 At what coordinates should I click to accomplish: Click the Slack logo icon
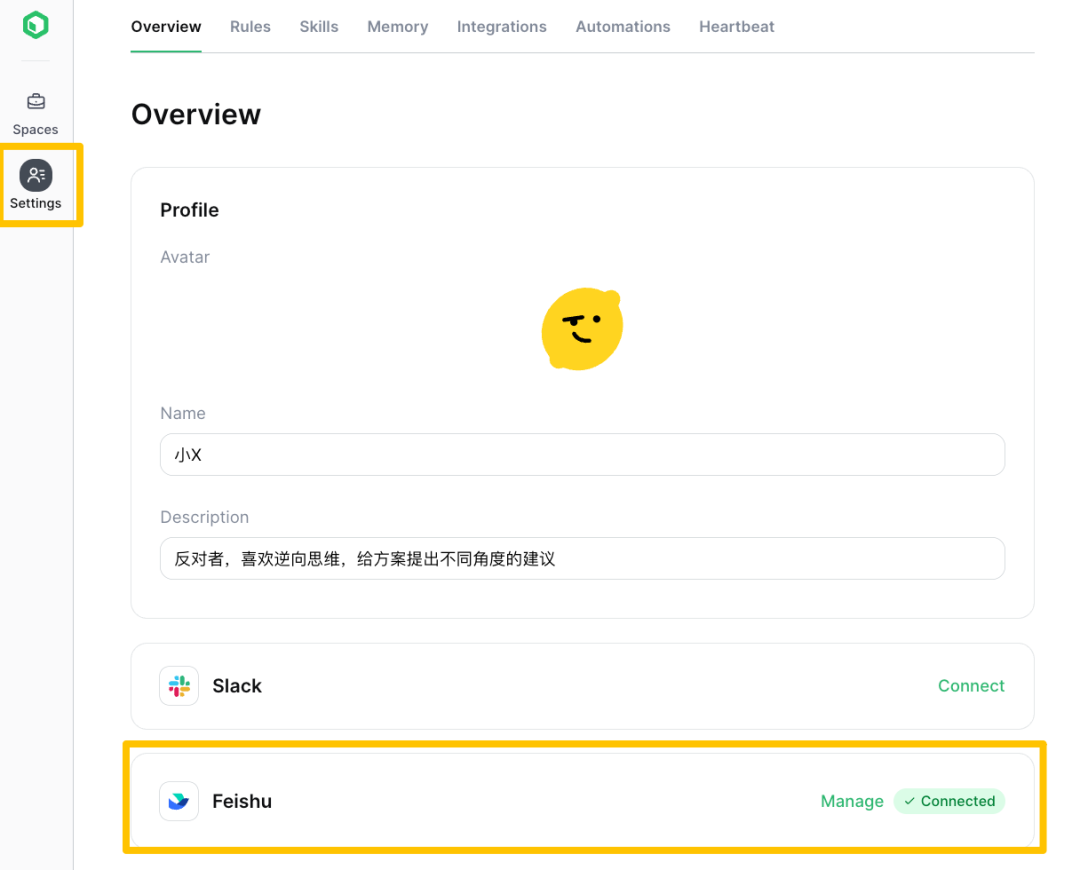click(x=179, y=686)
